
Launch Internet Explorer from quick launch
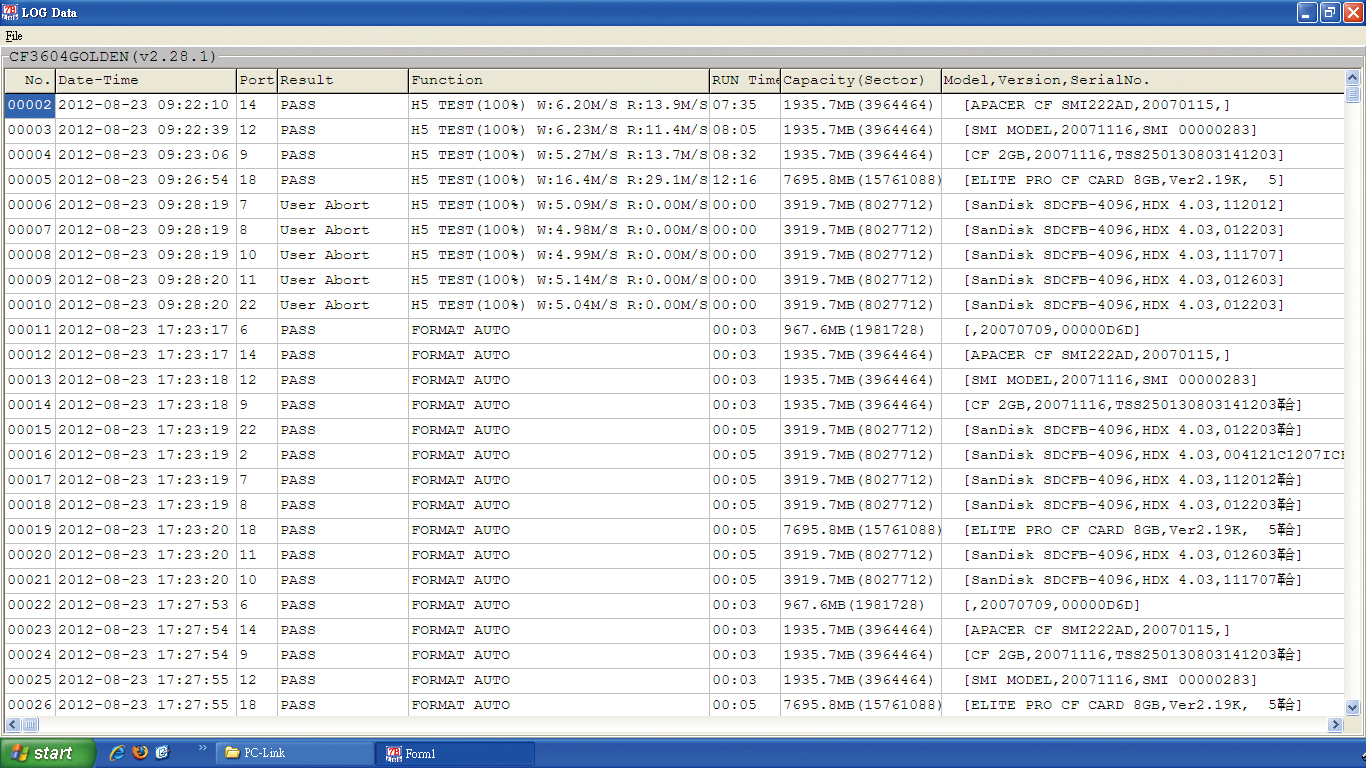coord(117,752)
